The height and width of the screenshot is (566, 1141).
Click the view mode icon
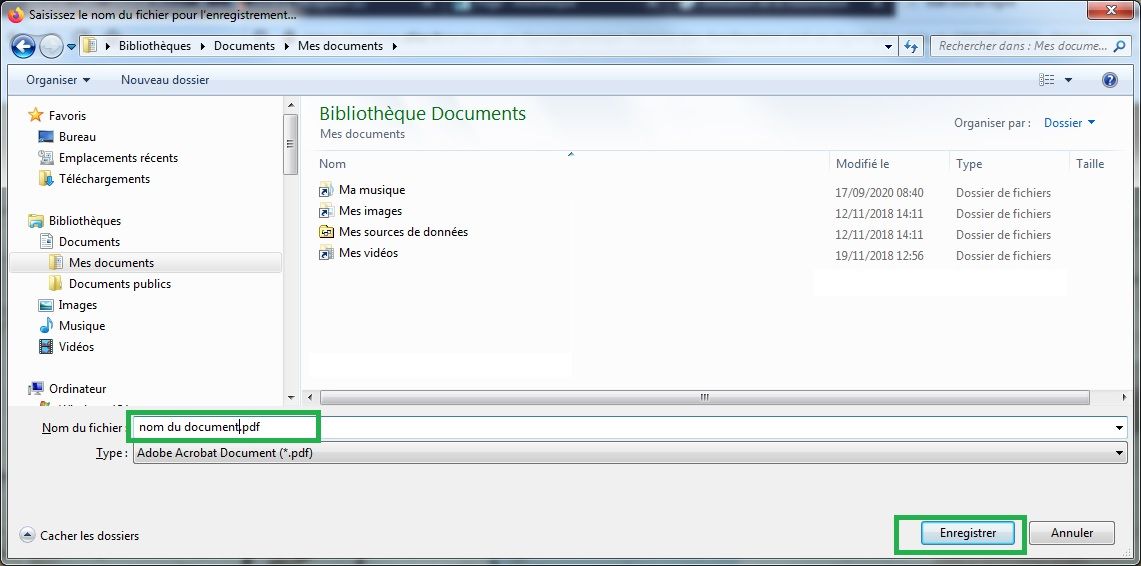1047,80
